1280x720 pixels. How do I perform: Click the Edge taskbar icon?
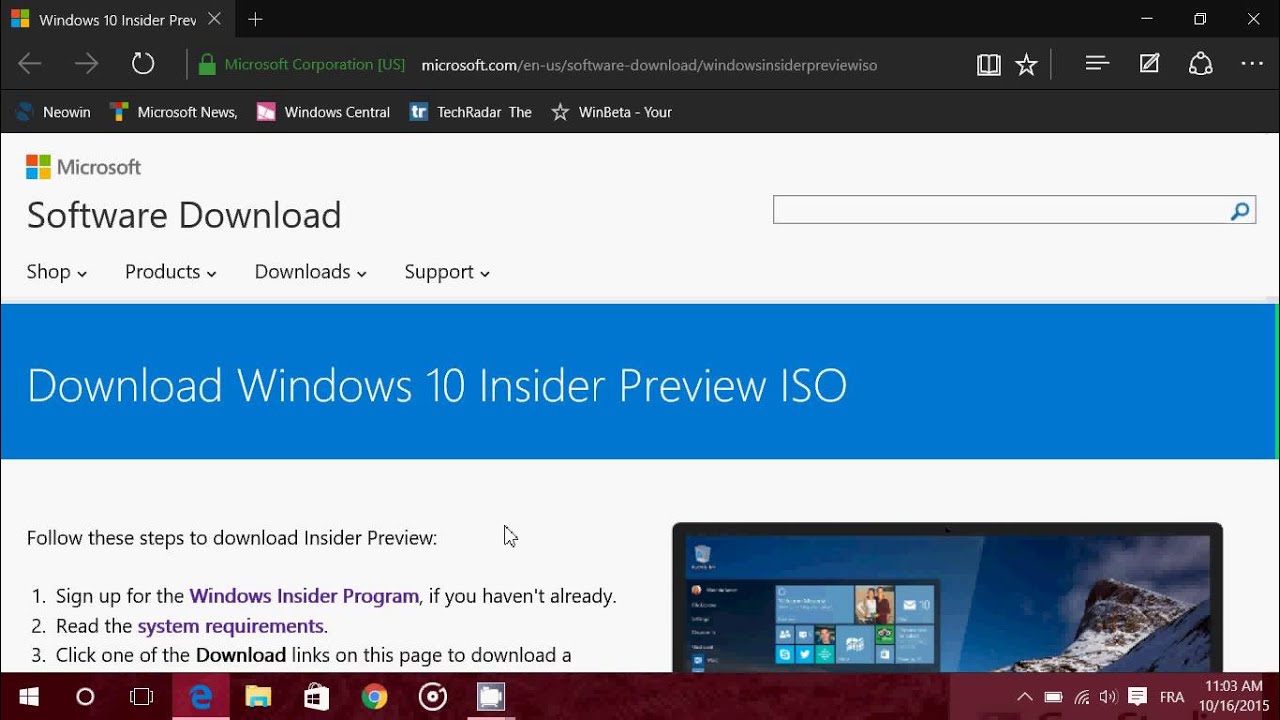point(200,697)
